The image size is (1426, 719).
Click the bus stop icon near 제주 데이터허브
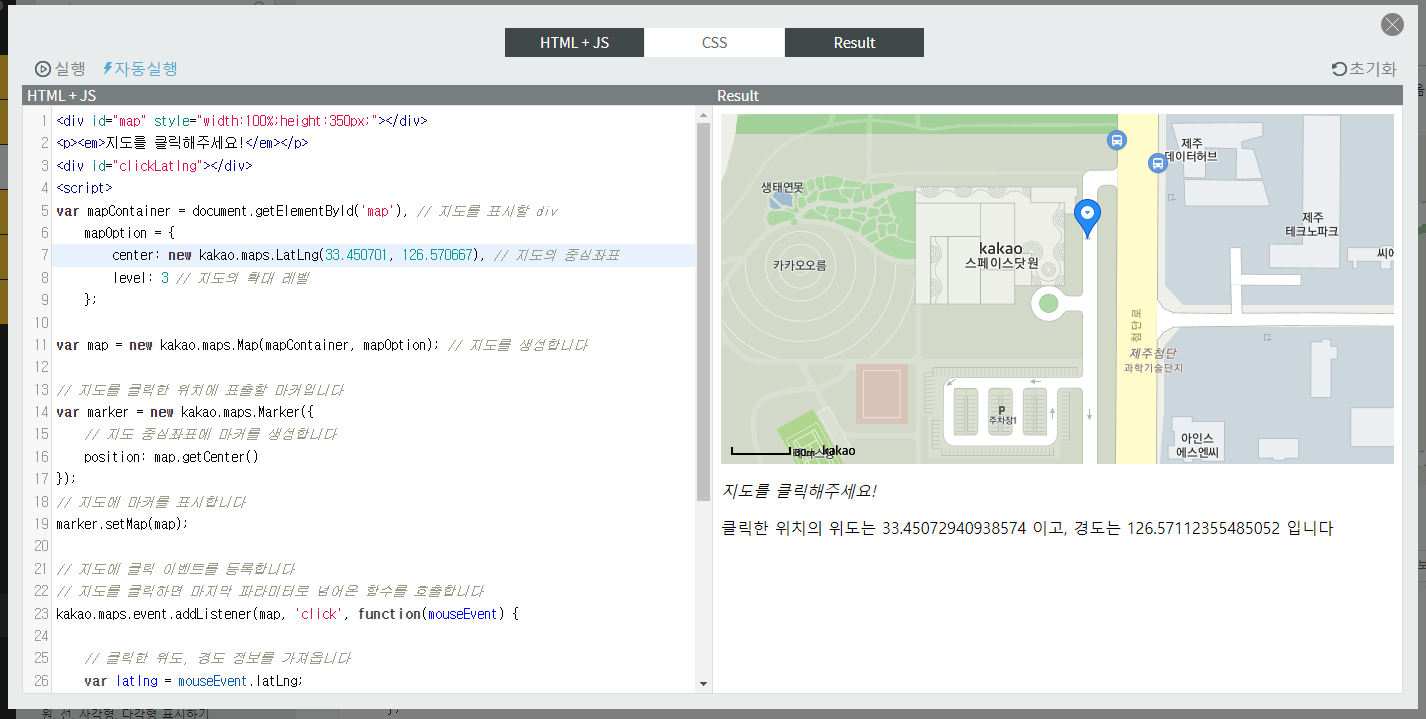coord(1157,162)
